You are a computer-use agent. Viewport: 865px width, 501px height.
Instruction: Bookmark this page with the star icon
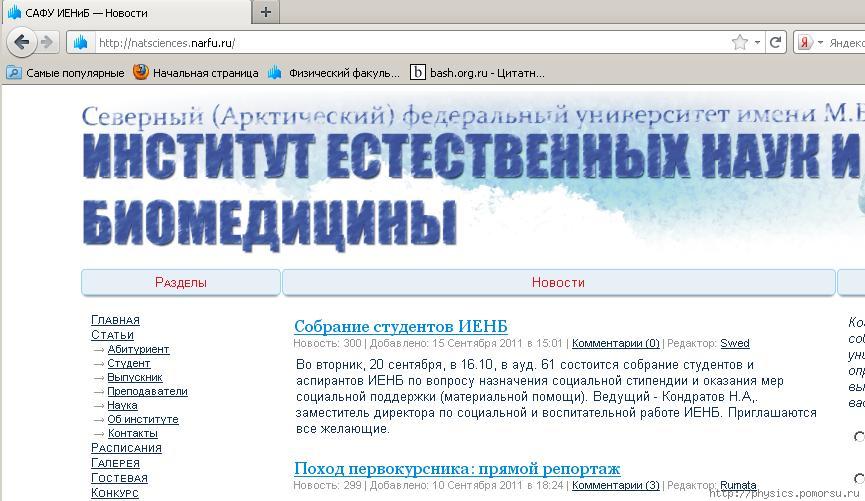(739, 42)
